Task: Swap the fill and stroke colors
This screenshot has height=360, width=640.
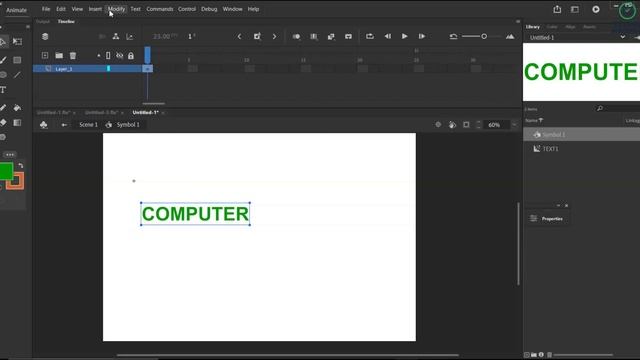Action: 21,165
